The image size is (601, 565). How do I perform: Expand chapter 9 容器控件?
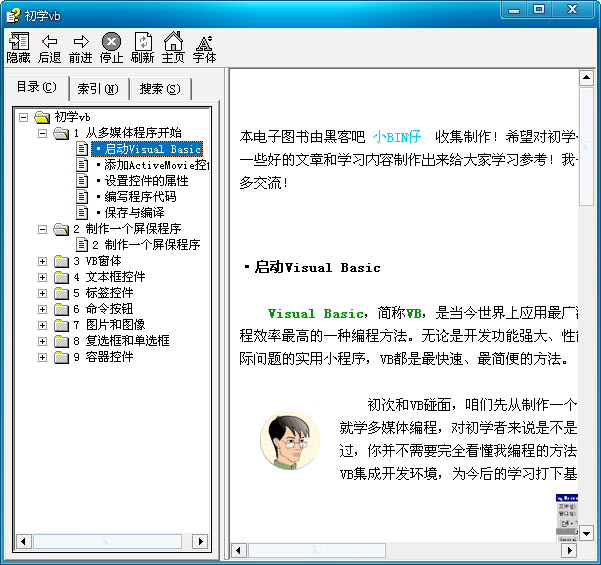pos(43,358)
